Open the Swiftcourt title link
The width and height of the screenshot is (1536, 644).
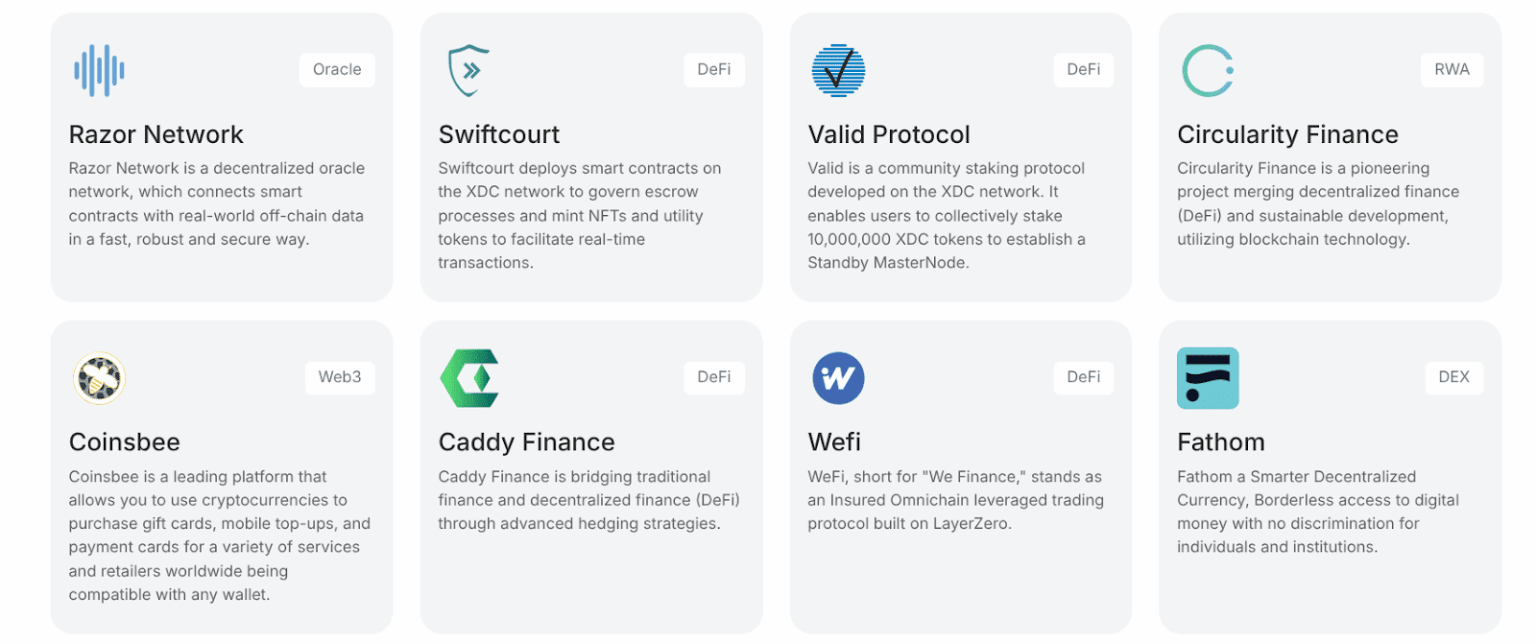[x=499, y=135]
